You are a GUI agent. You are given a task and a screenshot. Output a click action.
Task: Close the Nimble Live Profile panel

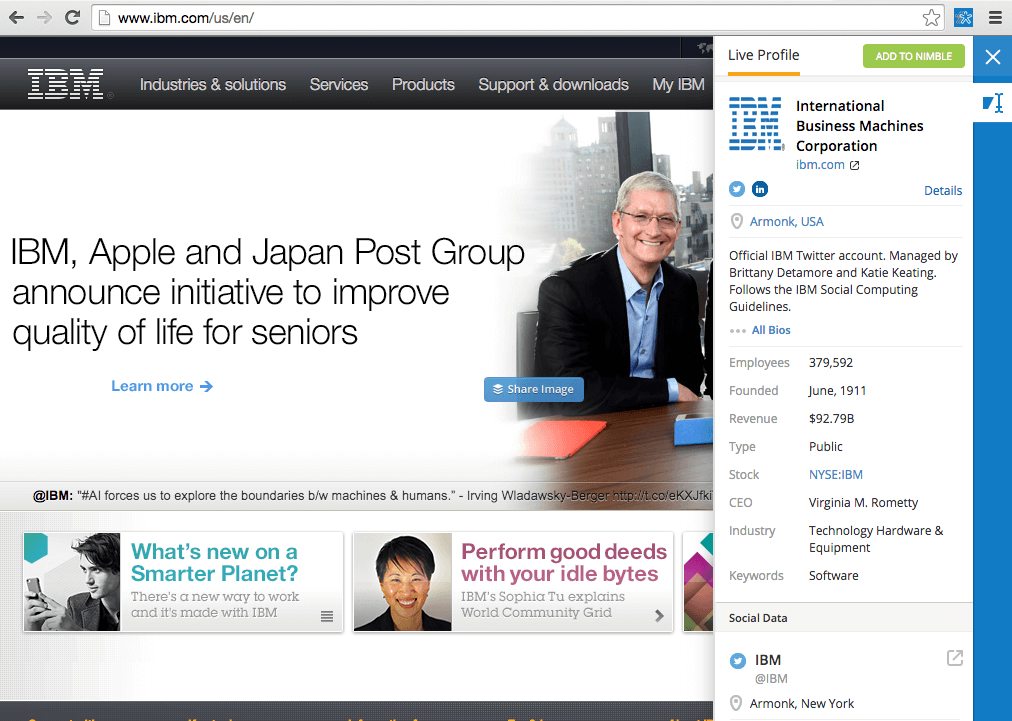pyautogui.click(x=993, y=57)
